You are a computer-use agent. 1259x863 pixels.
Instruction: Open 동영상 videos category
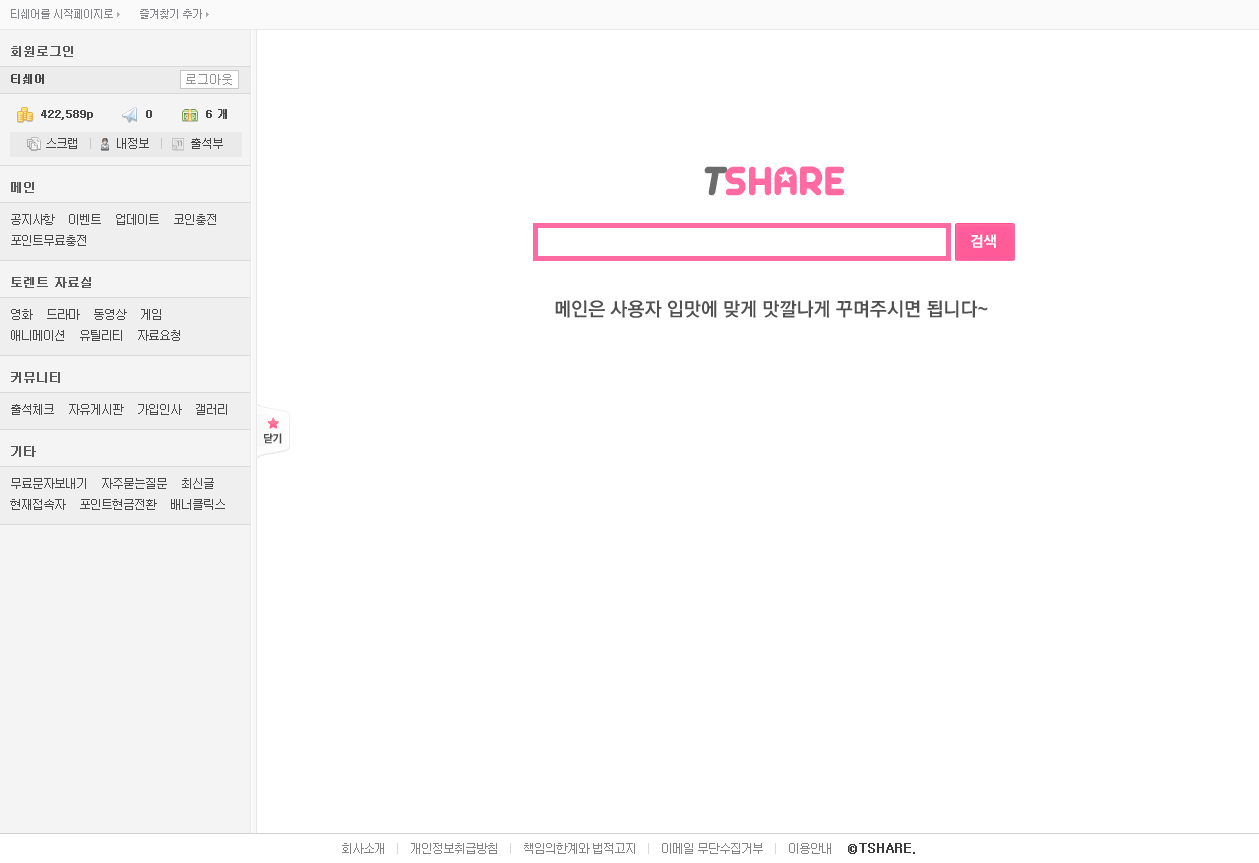[110, 315]
